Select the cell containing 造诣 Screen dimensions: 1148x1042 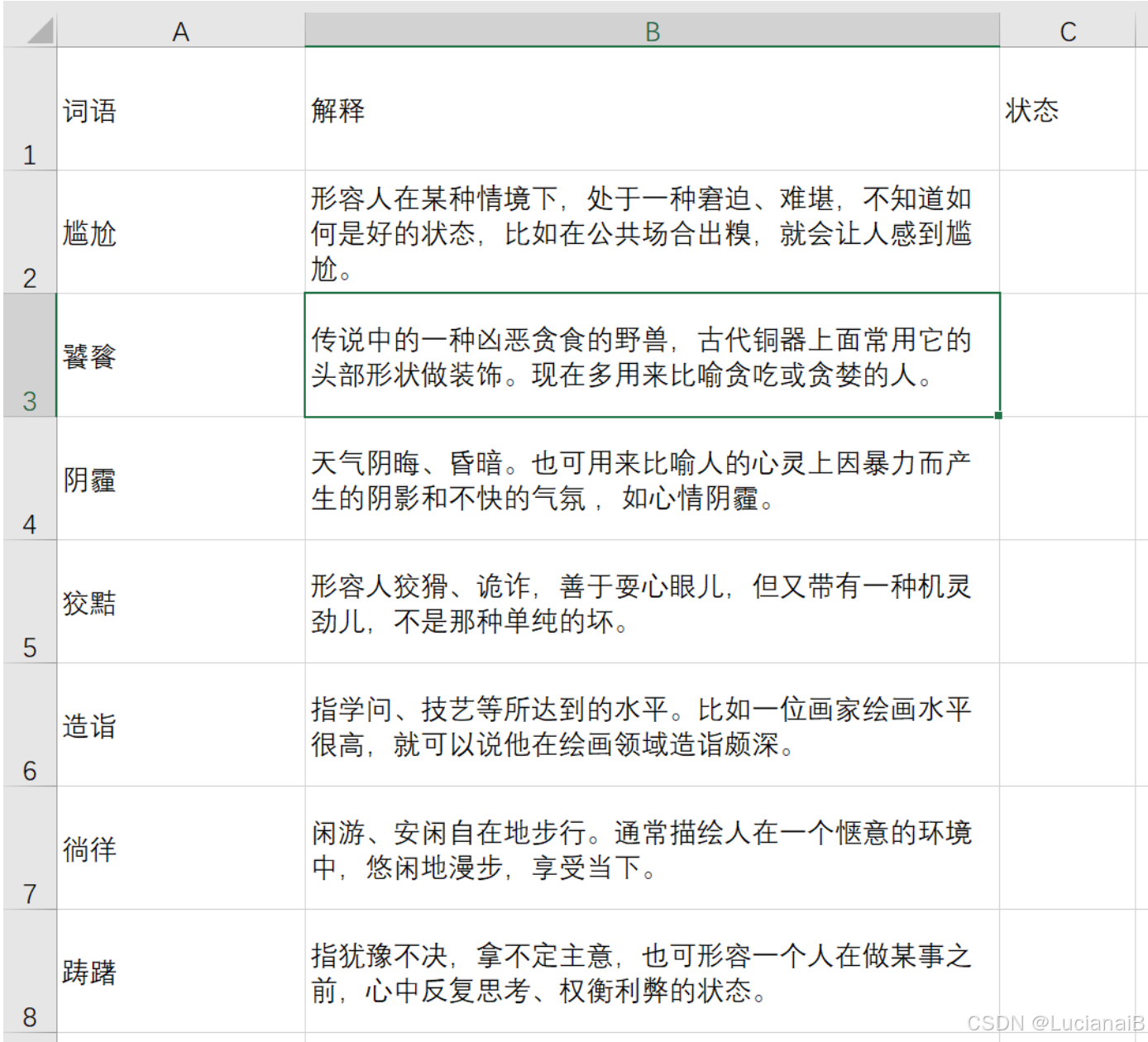[x=180, y=725]
